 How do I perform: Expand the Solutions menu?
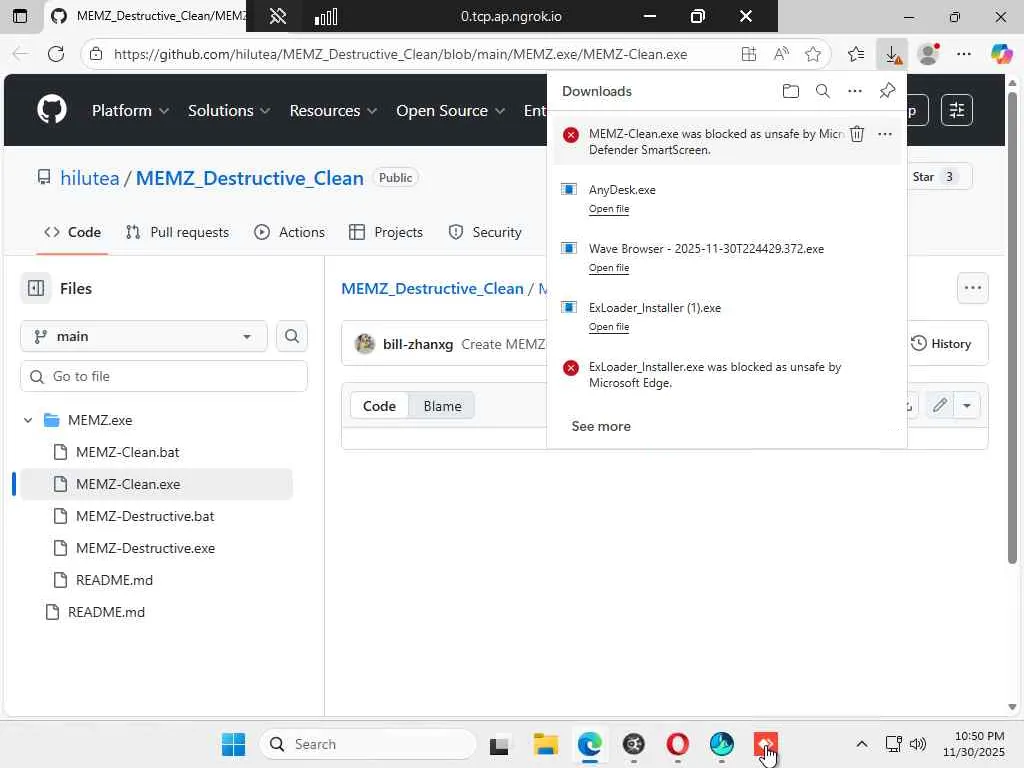click(229, 110)
